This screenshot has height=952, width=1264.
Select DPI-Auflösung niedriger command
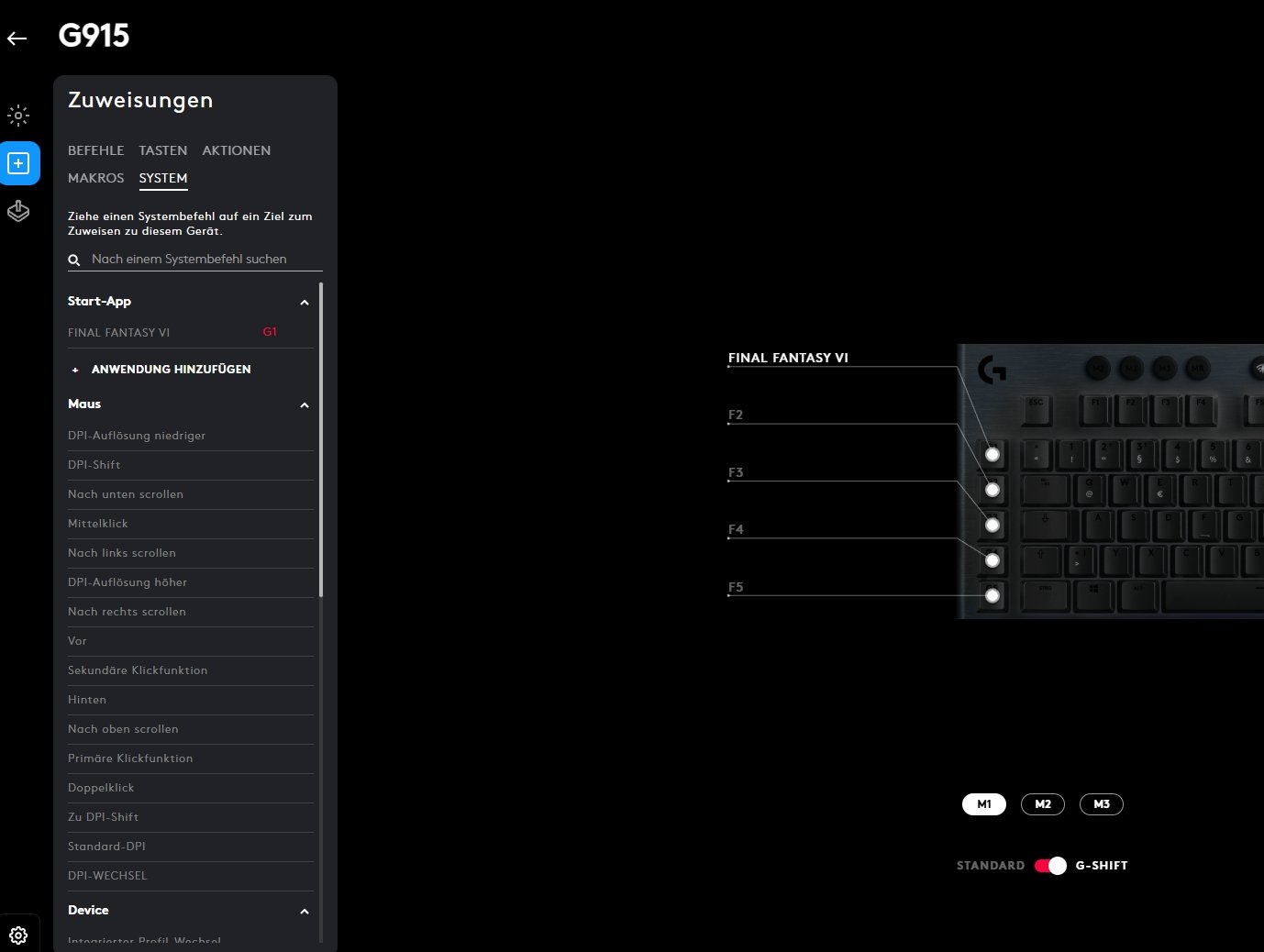(191, 436)
